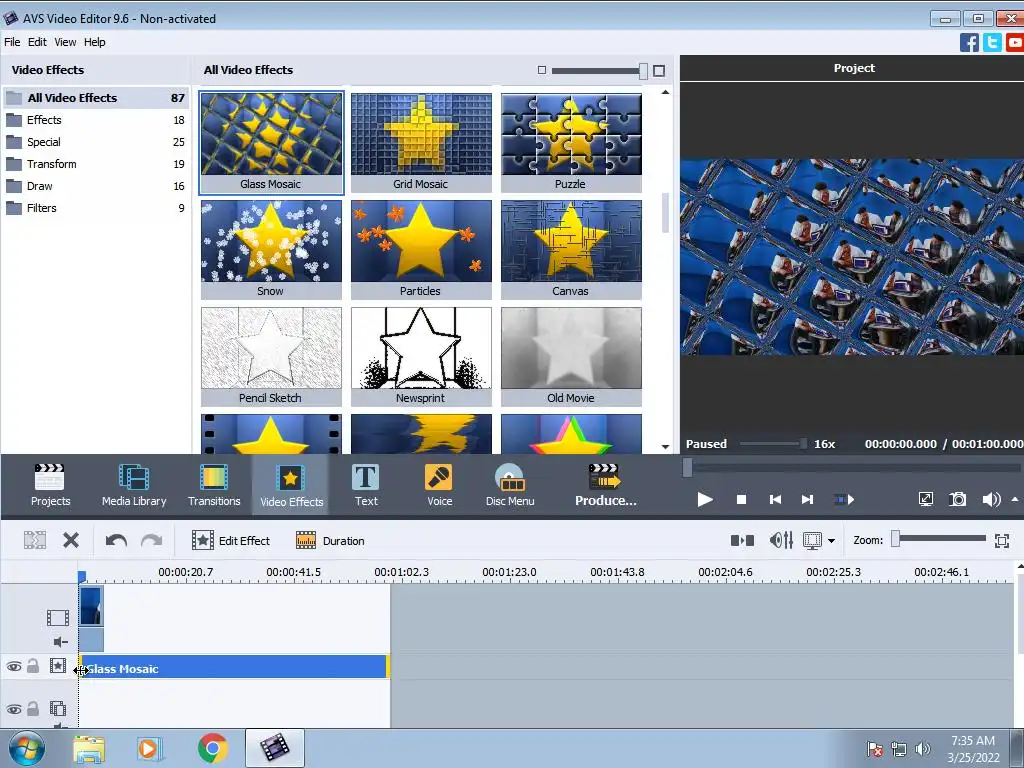Select the Effects category folder
The width and height of the screenshot is (1024, 768).
[96, 120]
